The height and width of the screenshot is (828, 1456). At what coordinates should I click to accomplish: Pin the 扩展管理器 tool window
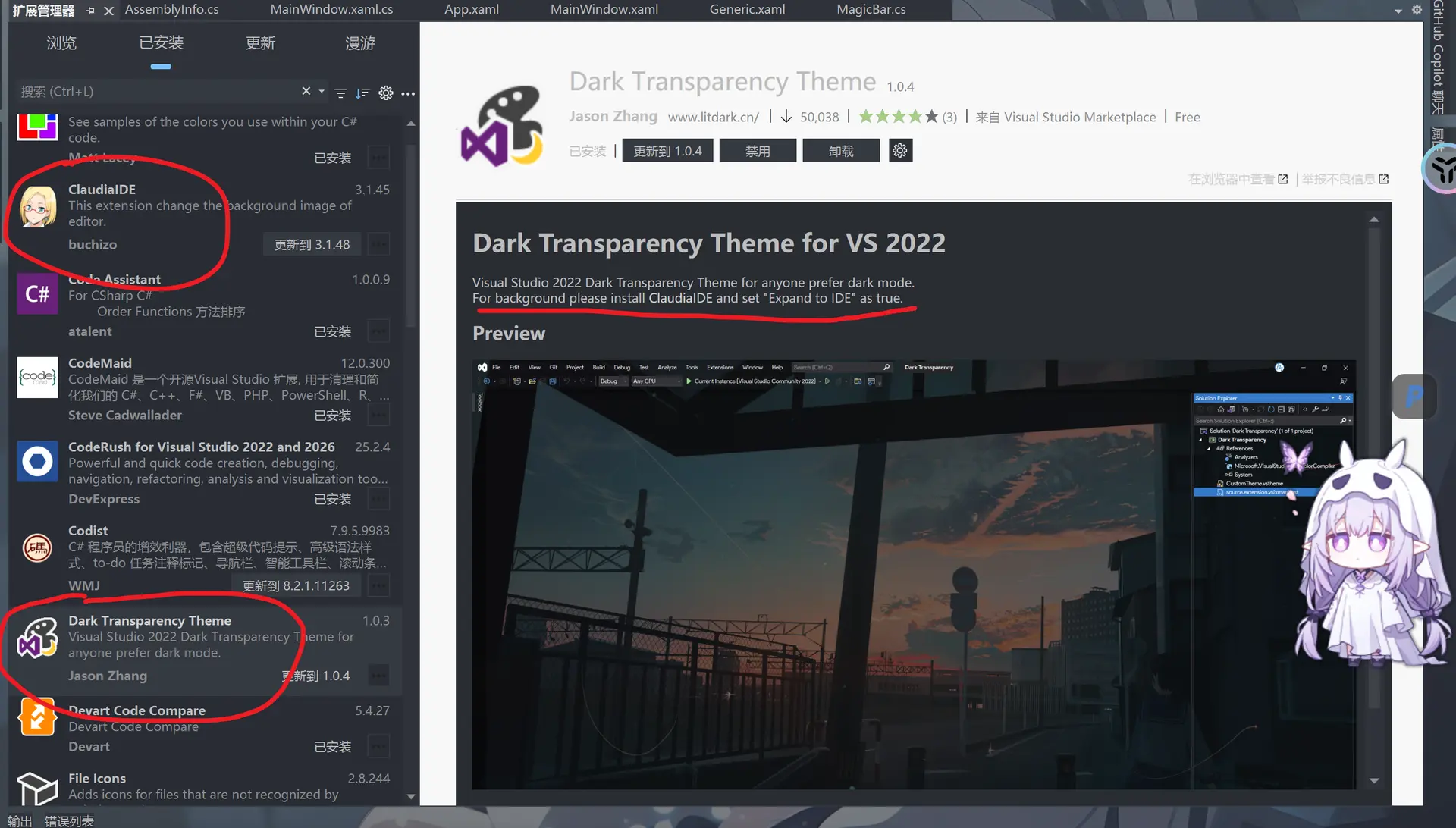coord(91,11)
